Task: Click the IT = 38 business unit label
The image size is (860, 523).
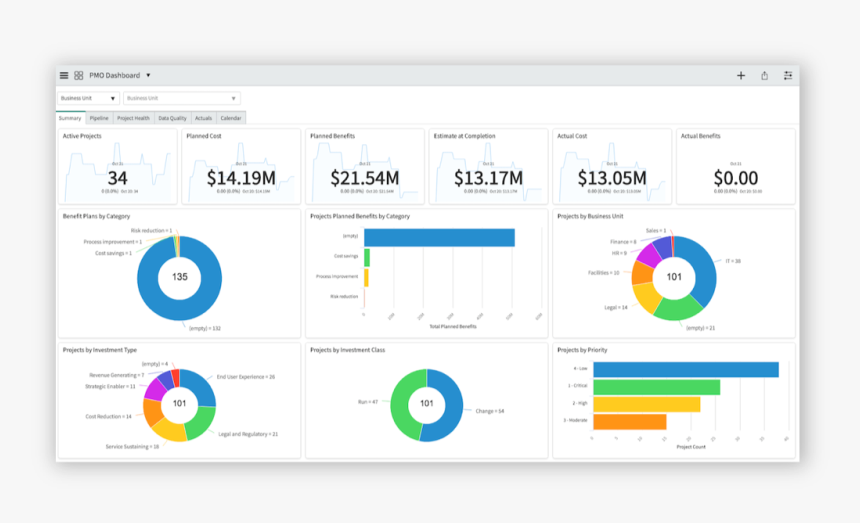Action: 733,261
